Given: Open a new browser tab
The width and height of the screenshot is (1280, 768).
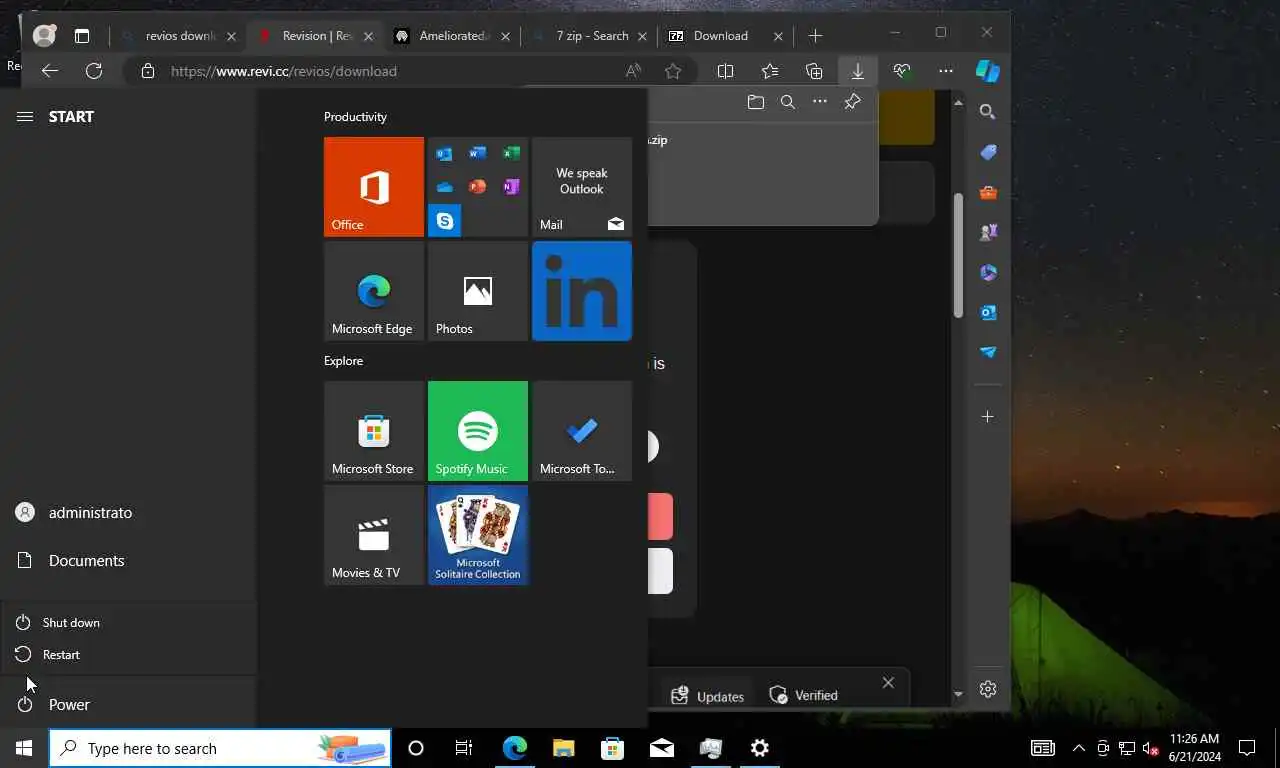Looking at the screenshot, I should (x=815, y=36).
